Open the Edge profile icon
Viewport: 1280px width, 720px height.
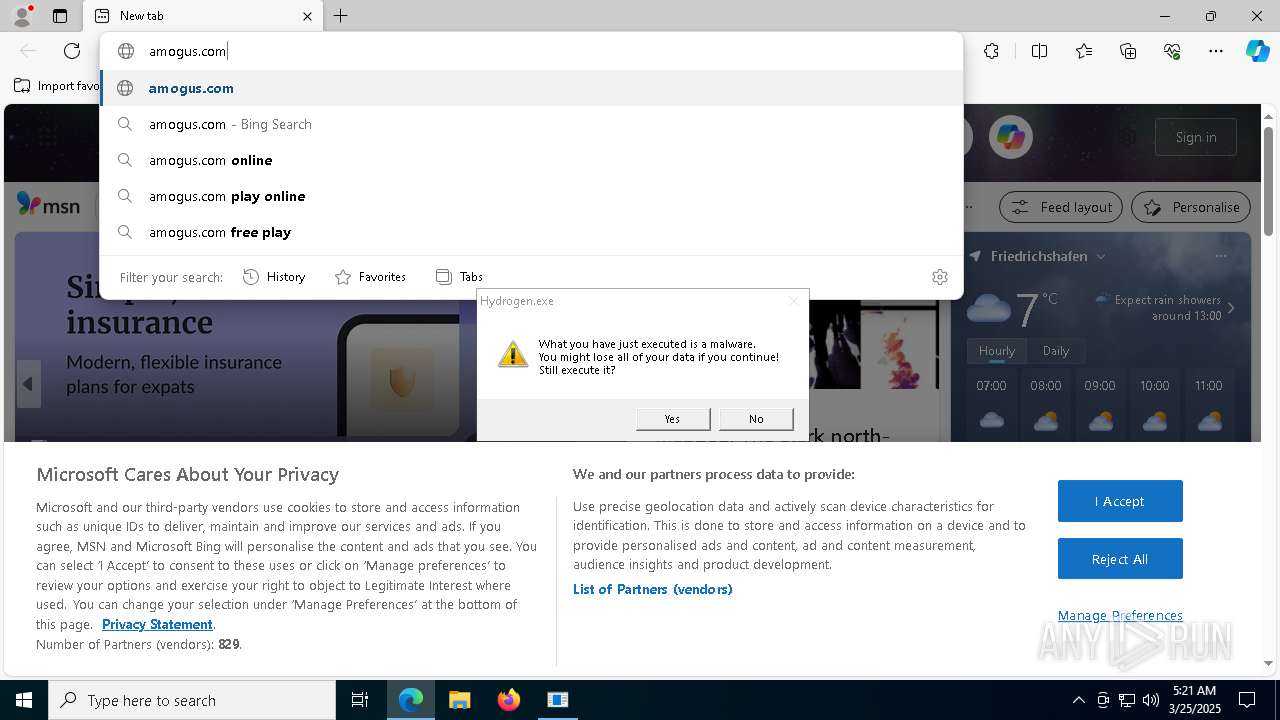[22, 16]
